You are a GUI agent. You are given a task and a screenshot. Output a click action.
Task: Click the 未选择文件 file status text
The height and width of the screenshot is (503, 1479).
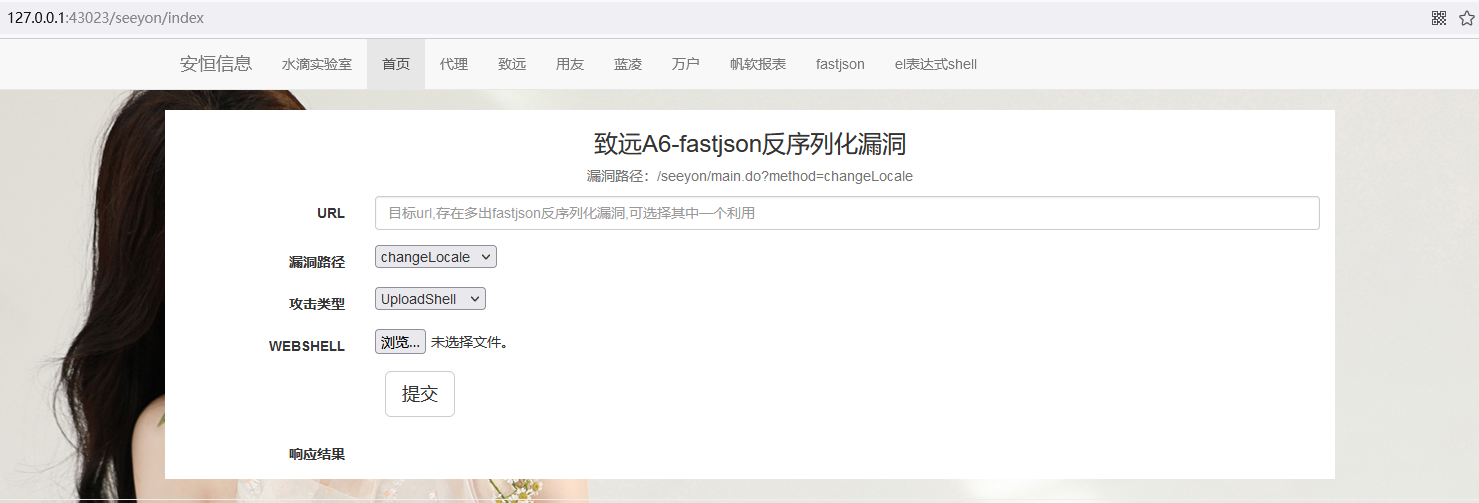click(469, 342)
